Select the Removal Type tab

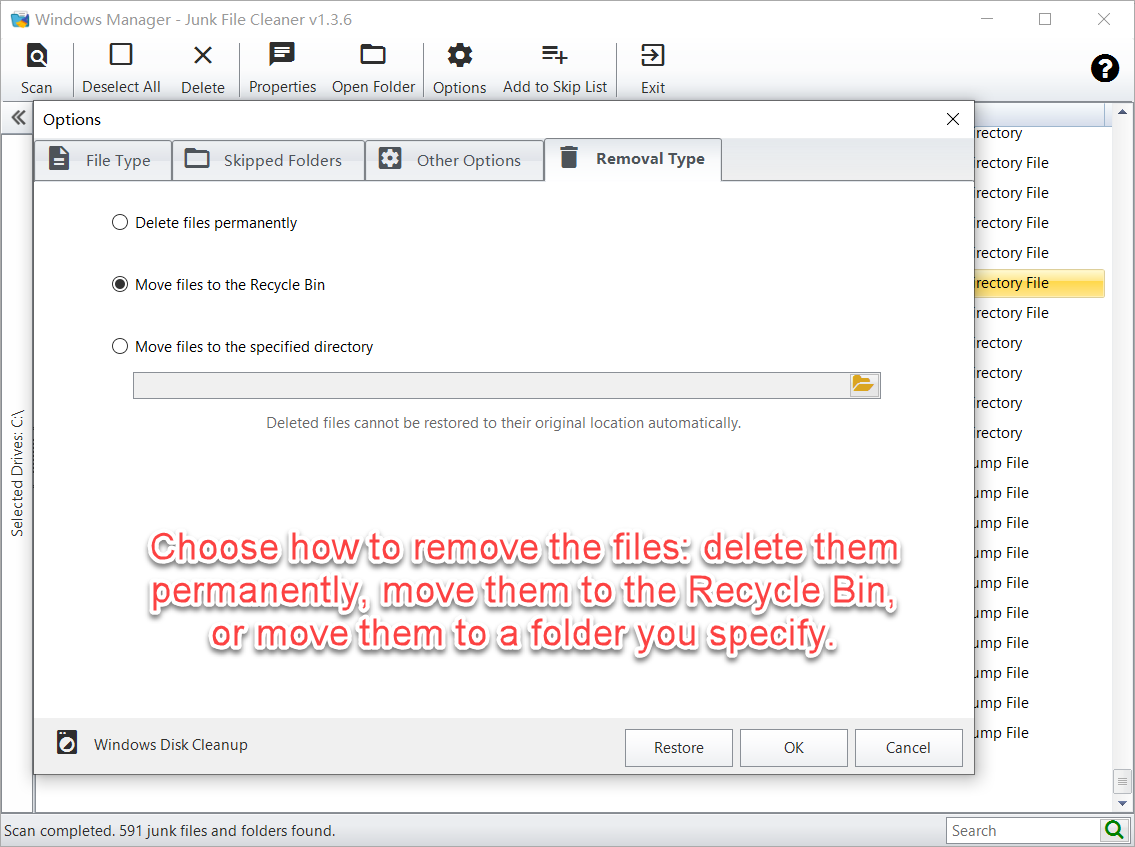coord(633,159)
